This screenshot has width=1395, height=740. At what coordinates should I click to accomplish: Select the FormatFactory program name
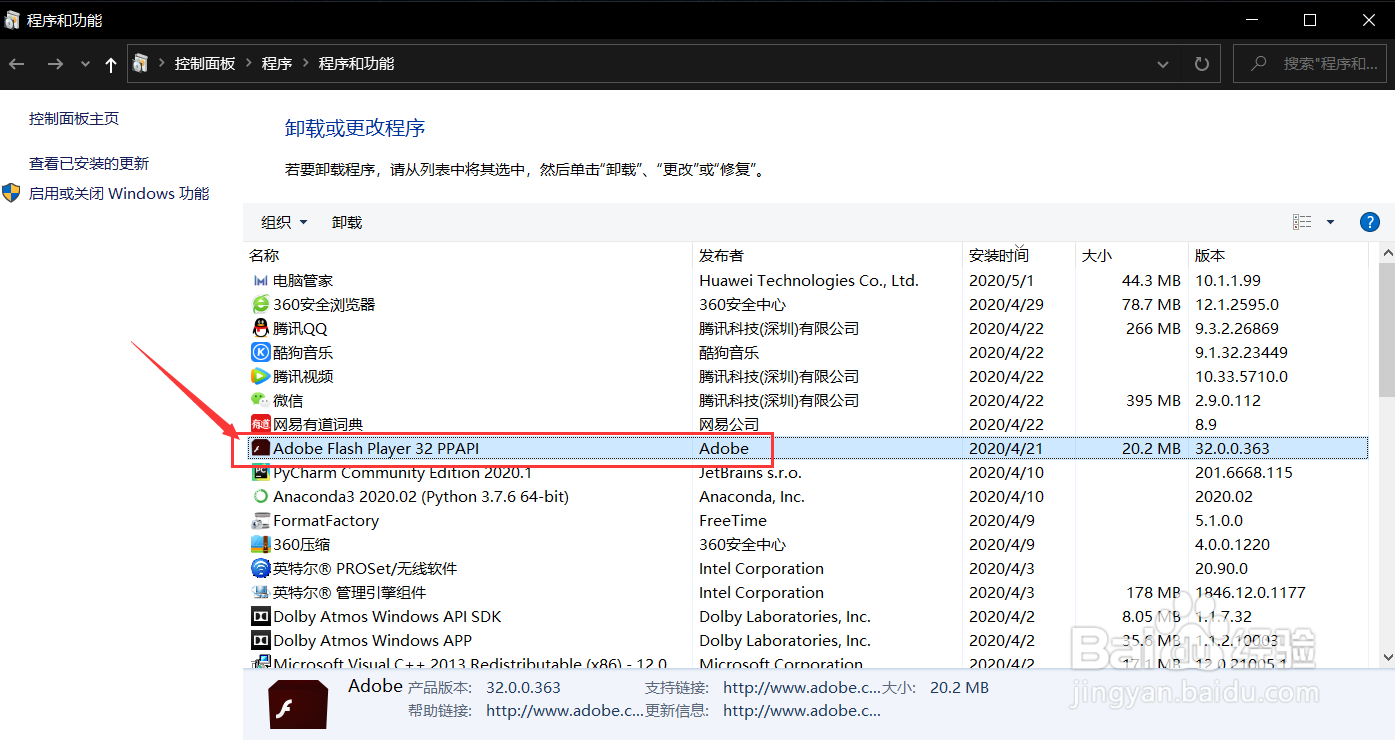(326, 521)
